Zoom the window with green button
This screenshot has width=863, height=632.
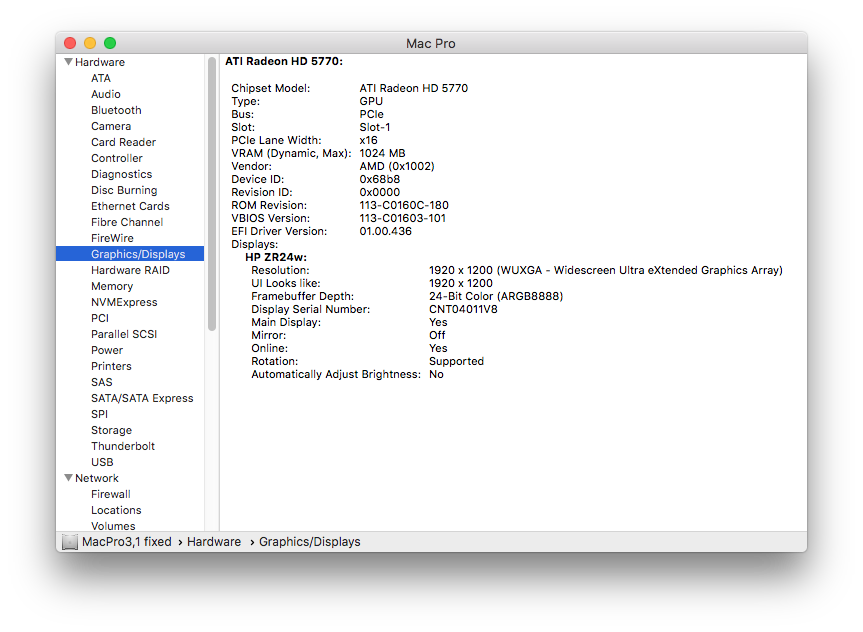(110, 43)
